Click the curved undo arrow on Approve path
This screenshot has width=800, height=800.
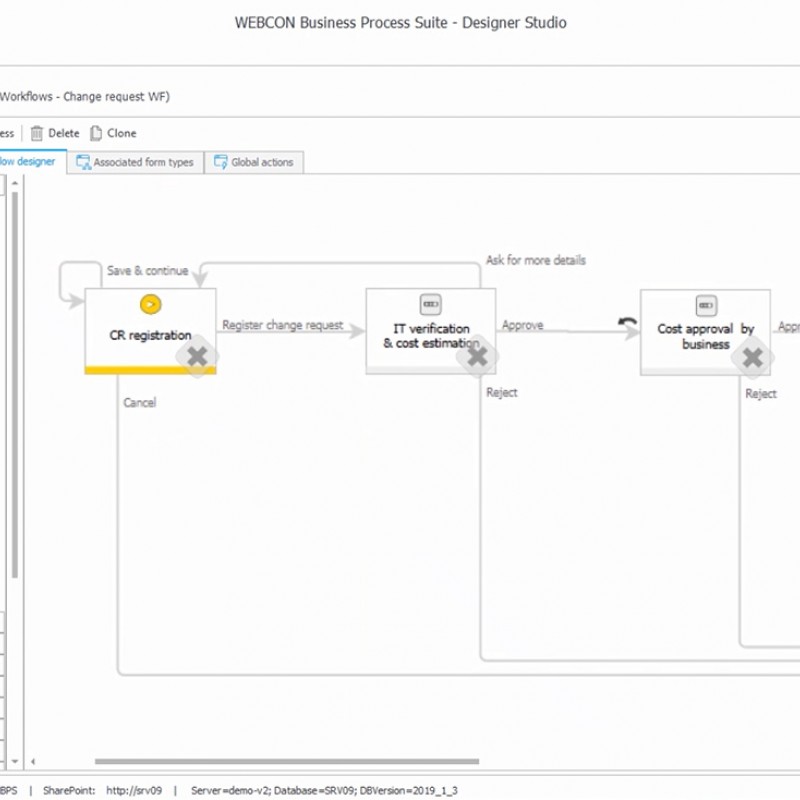(x=628, y=323)
